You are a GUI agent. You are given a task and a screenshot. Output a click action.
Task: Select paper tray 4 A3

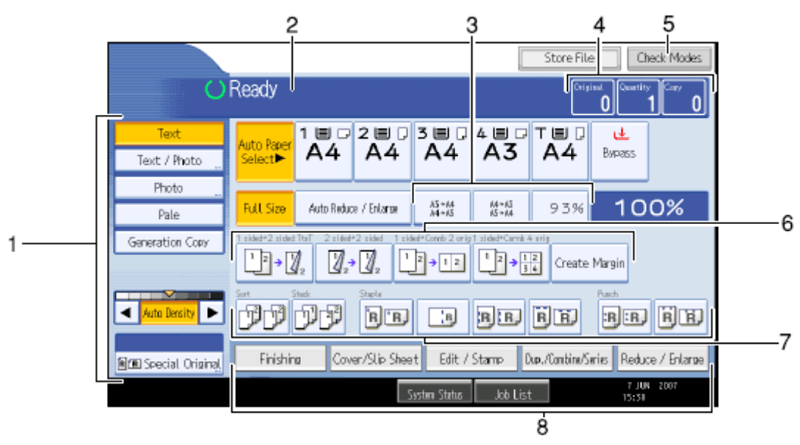pos(501,151)
